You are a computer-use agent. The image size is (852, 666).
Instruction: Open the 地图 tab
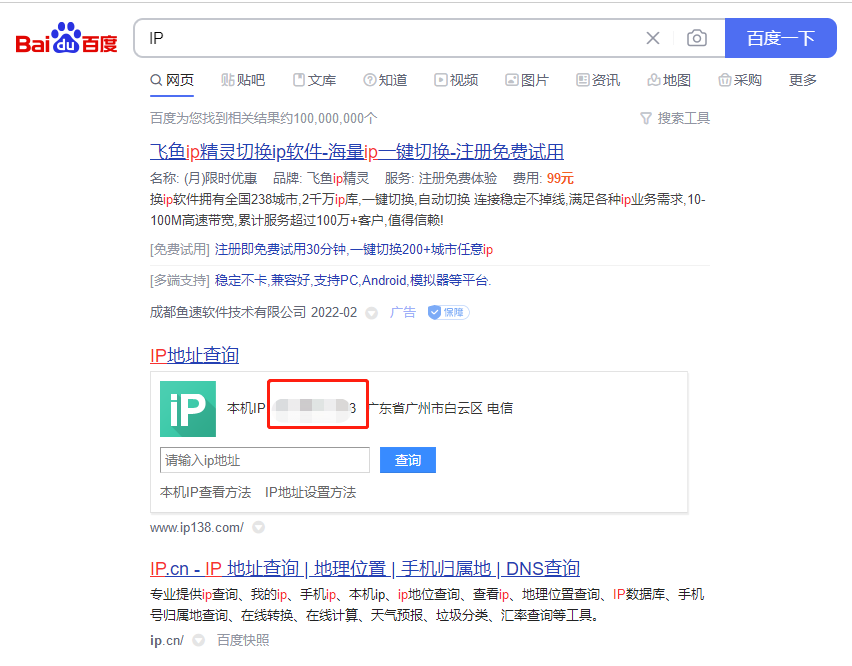669,80
